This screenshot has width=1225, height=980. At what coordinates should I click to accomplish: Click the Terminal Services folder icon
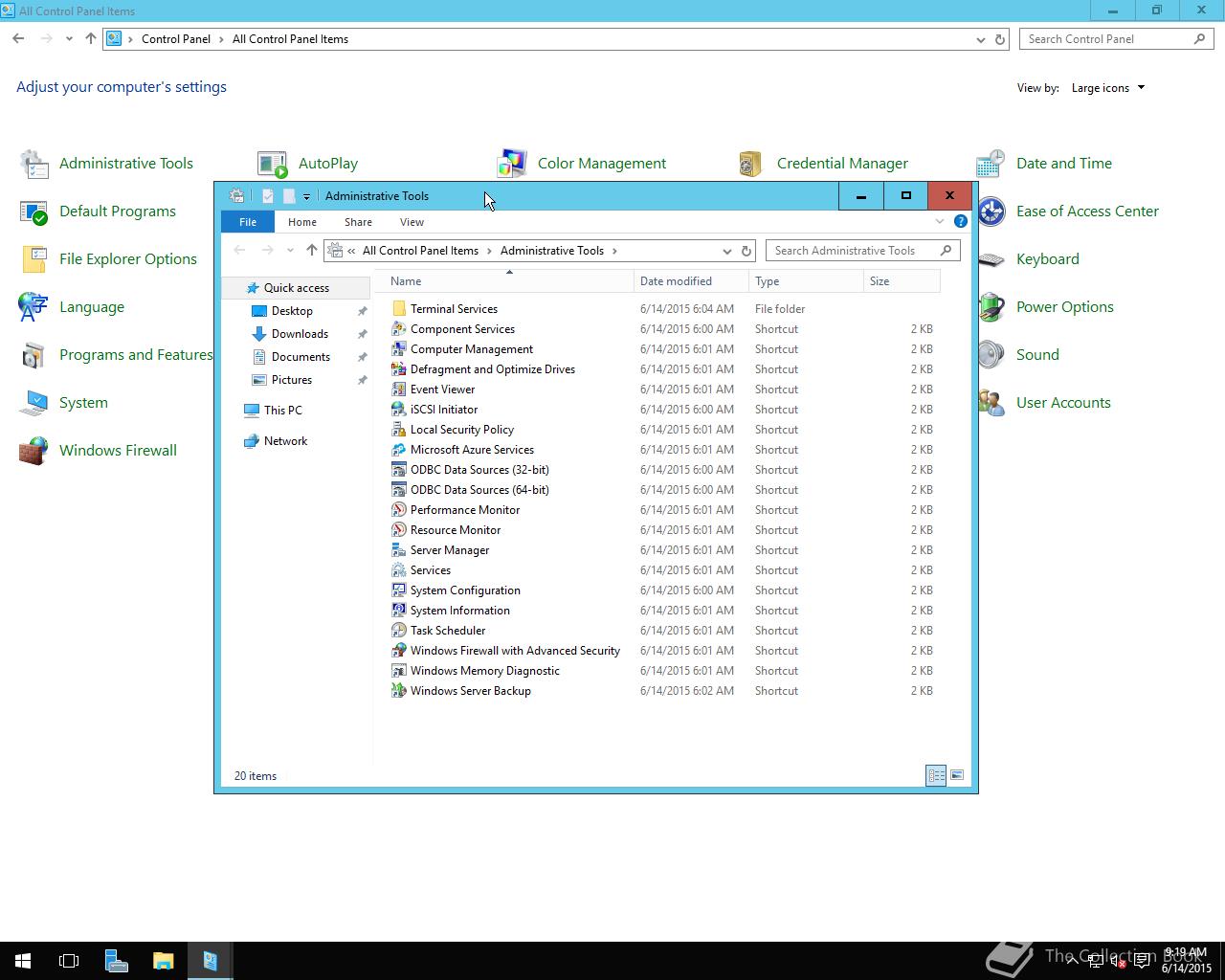point(399,309)
